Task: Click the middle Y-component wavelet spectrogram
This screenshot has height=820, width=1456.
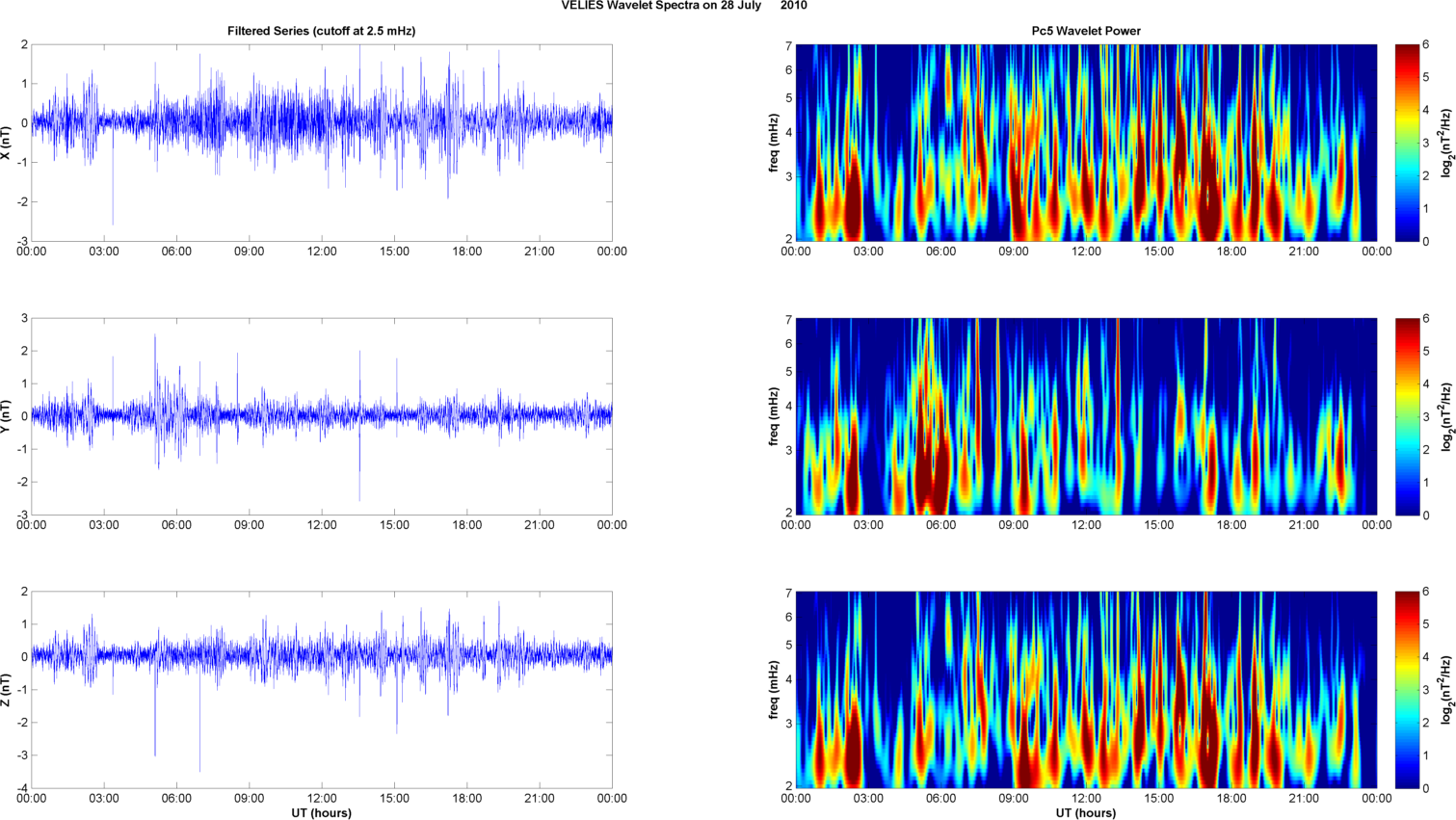Action: [x=1086, y=416]
